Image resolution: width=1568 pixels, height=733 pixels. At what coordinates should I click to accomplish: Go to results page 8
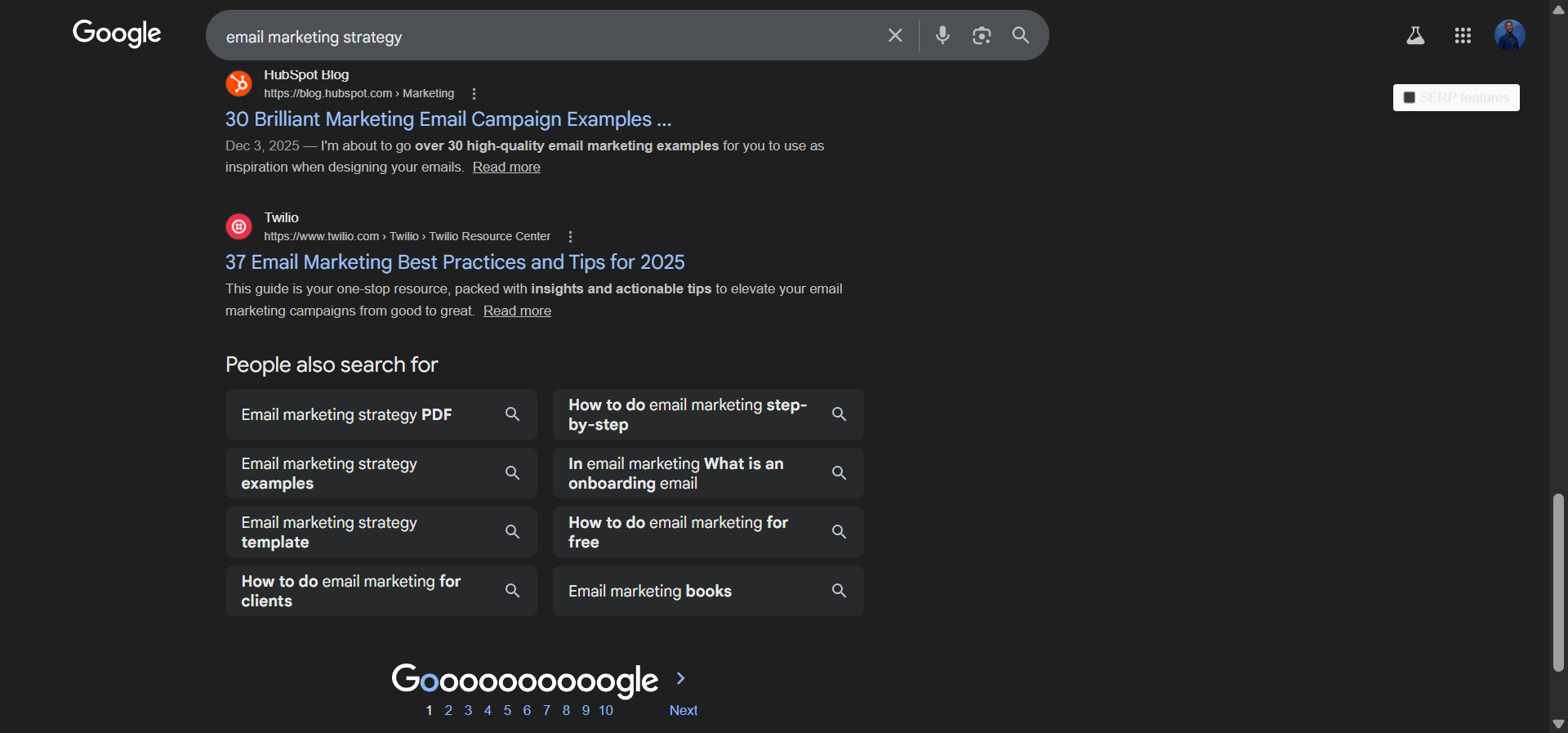click(566, 710)
